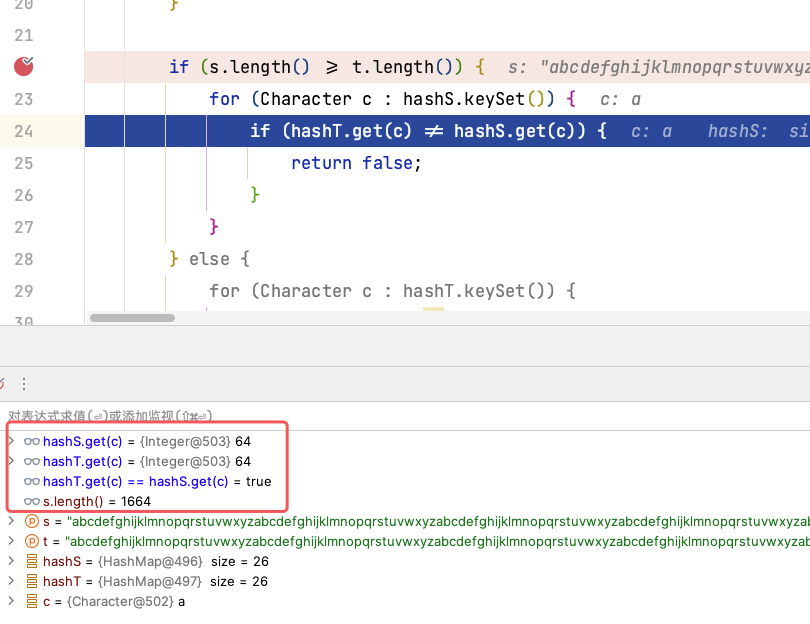This screenshot has height=624, width=810.
Task: Focus the evaluate expression input field
Action: pyautogui.click(x=405, y=416)
